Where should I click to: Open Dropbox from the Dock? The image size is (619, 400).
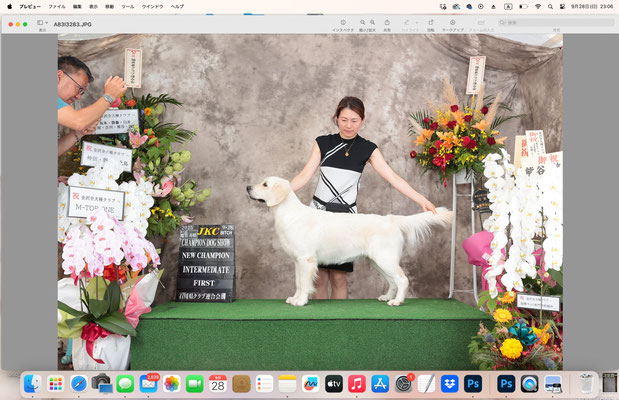[x=450, y=384]
